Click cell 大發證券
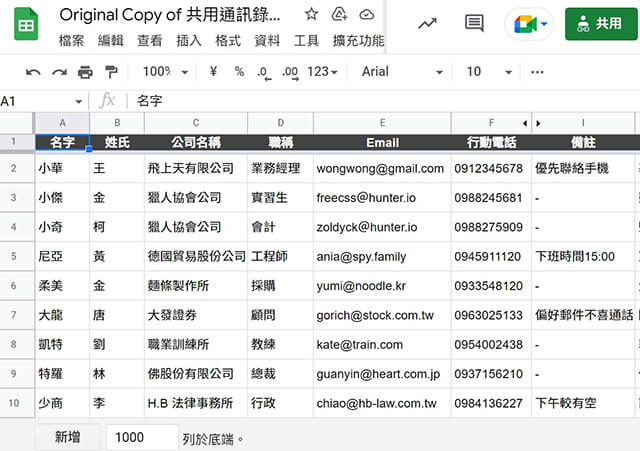The height and width of the screenshot is (451, 640). (196, 315)
